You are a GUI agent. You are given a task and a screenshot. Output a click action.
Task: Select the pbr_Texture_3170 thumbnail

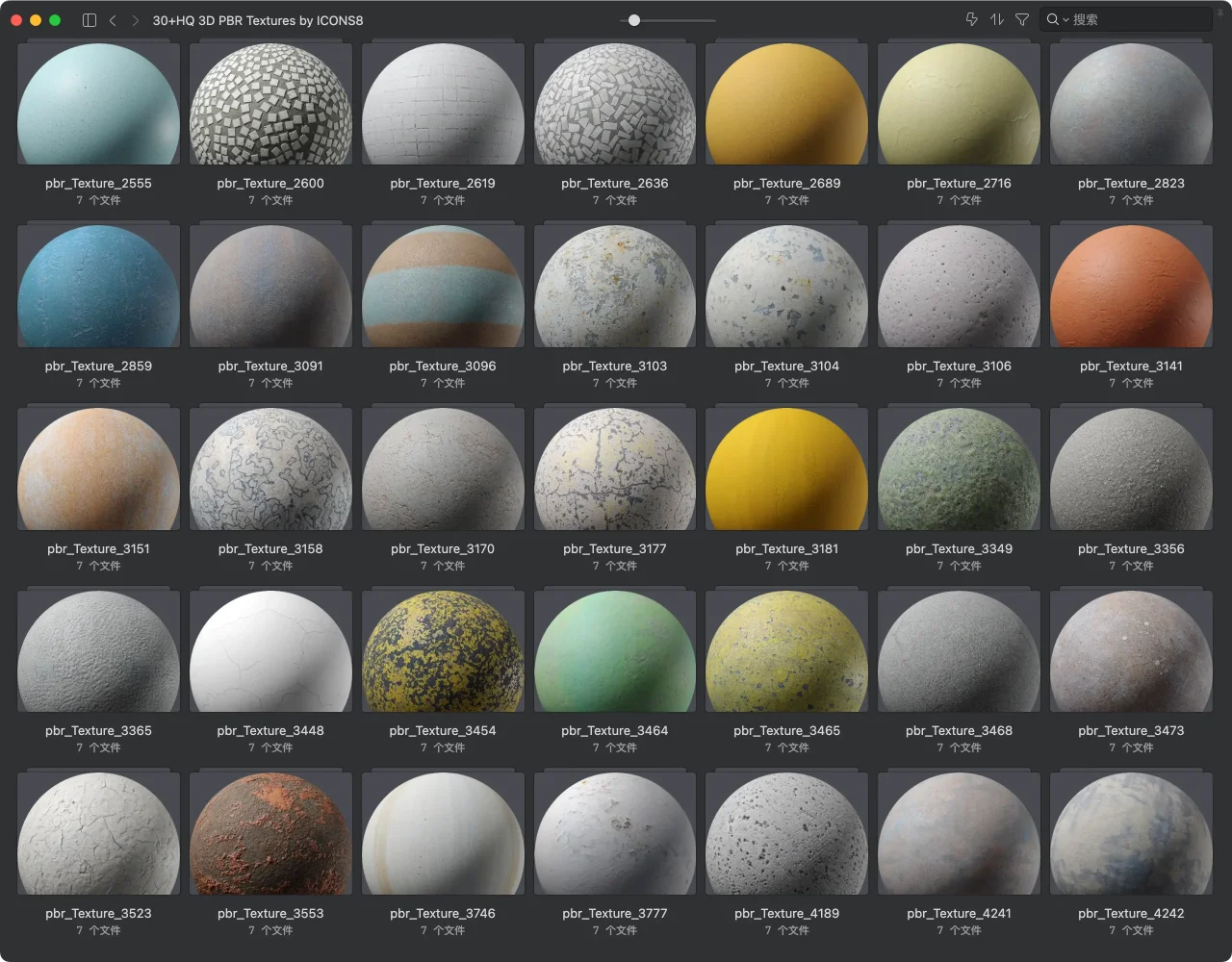[443, 469]
